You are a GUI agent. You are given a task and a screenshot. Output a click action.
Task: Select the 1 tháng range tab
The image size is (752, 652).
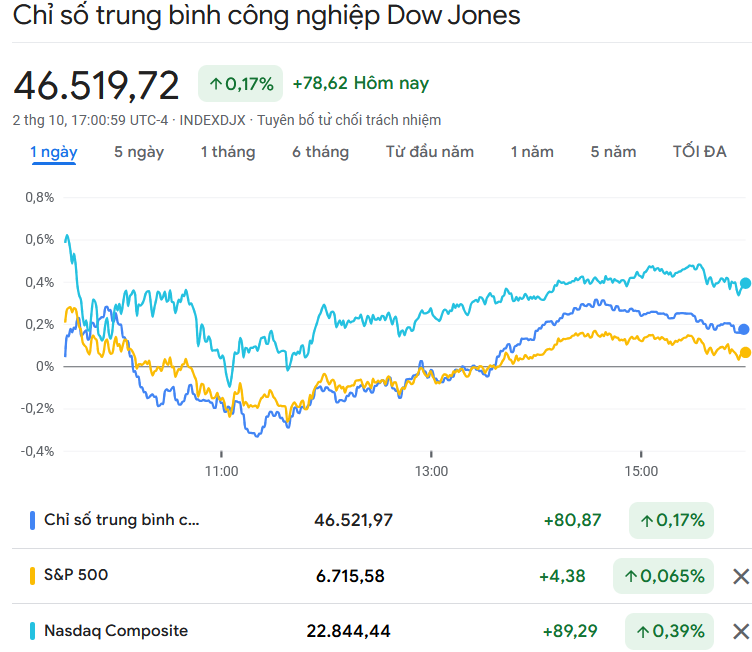[x=228, y=152]
